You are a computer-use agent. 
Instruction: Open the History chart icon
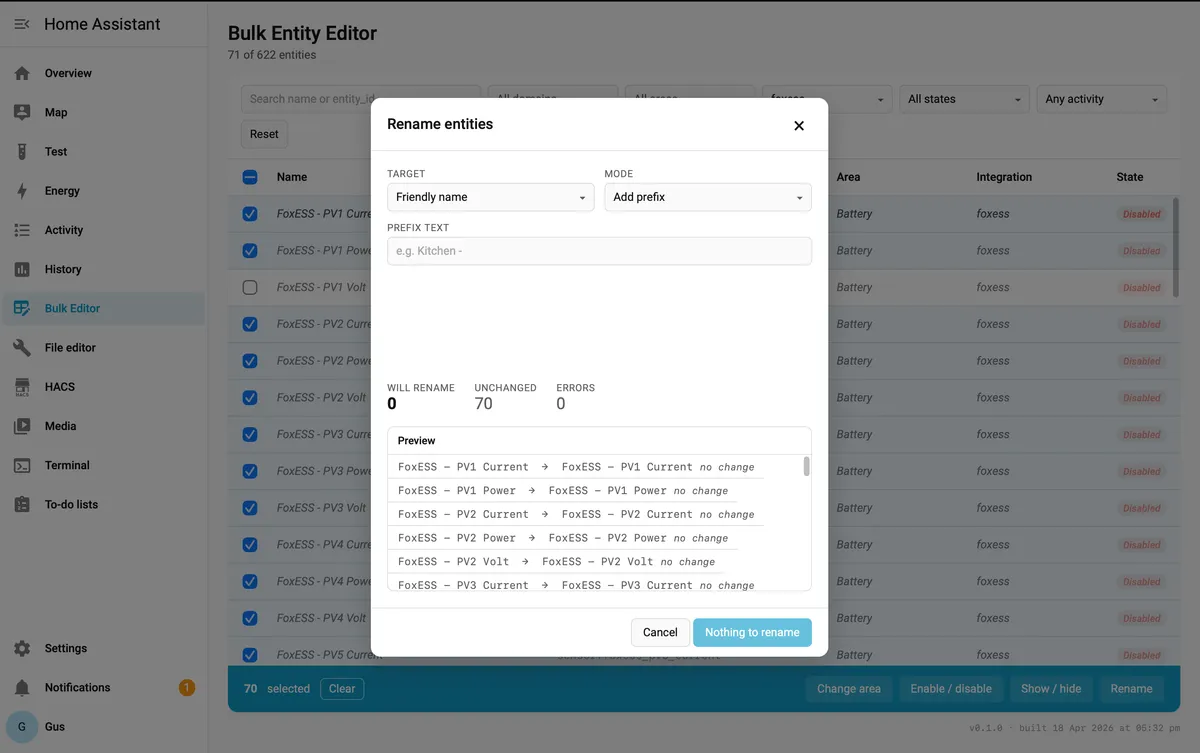tap(22, 269)
